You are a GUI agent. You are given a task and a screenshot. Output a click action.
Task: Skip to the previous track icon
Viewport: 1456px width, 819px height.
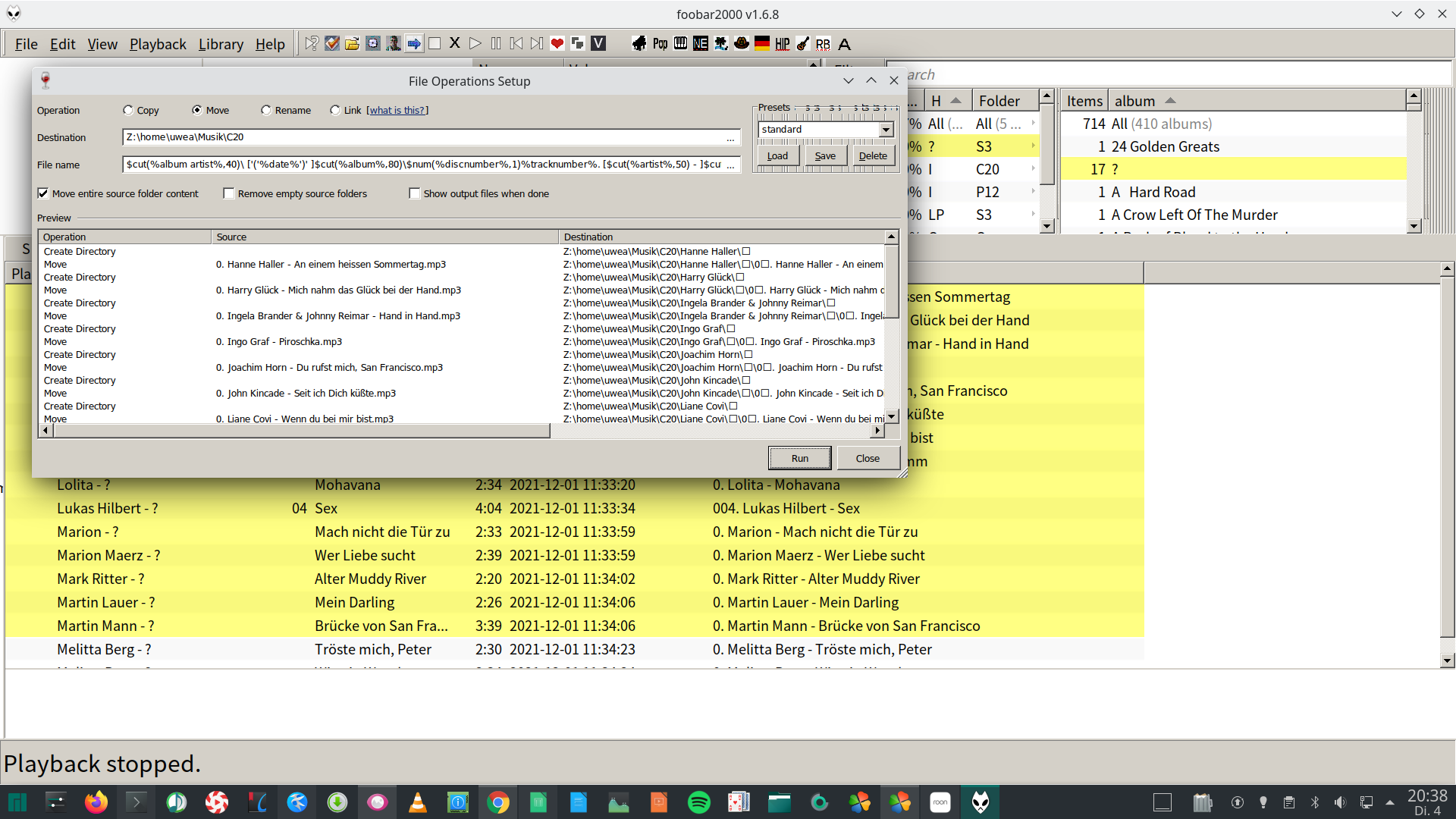[516, 43]
